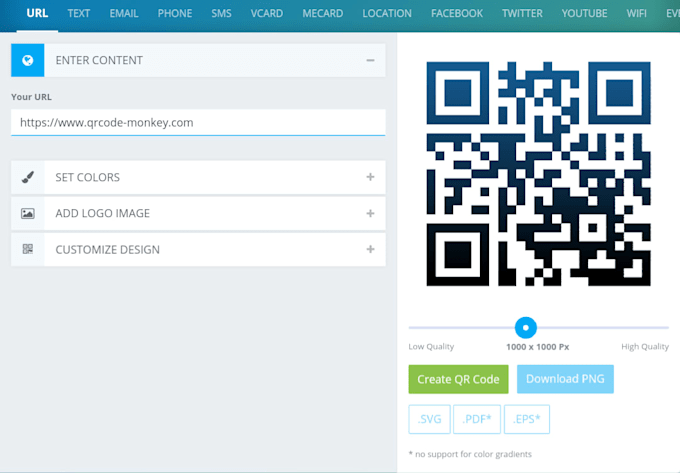This screenshot has width=680, height=473.
Task: Go to the MECARD tab
Action: [323, 13]
